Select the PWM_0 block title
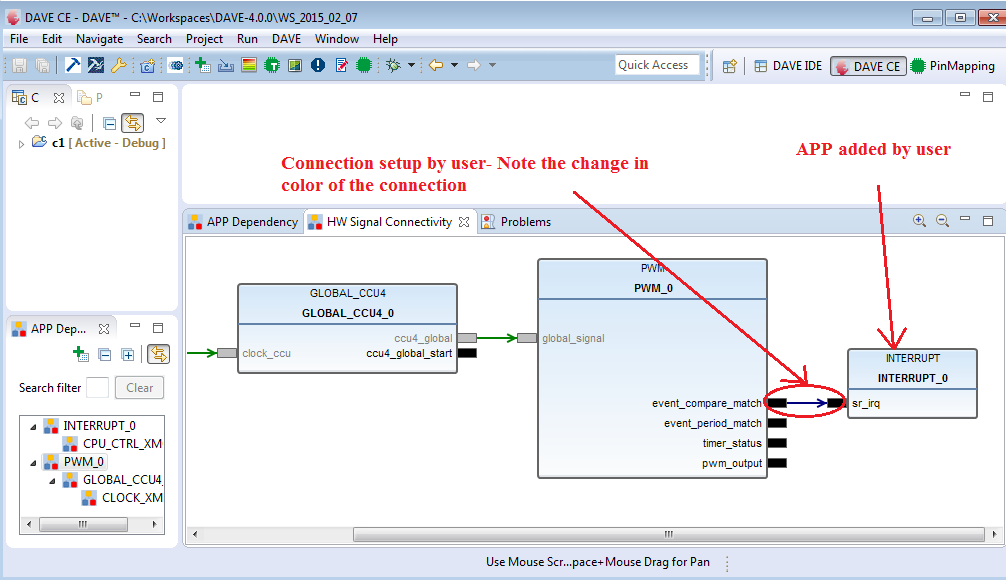The image size is (1006, 580). point(653,288)
